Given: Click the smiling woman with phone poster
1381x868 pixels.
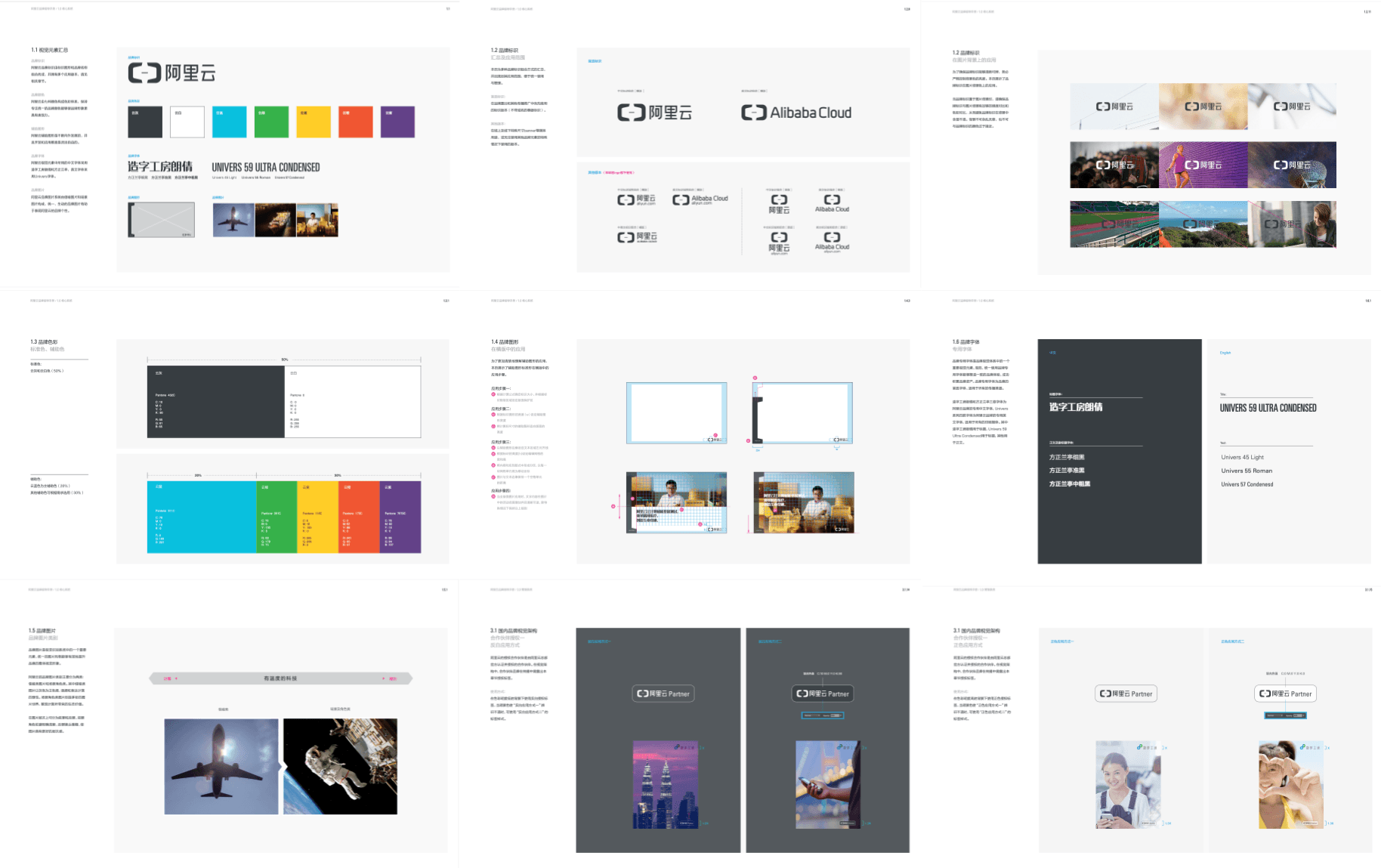Looking at the screenshot, I should pyautogui.click(x=1128, y=785).
